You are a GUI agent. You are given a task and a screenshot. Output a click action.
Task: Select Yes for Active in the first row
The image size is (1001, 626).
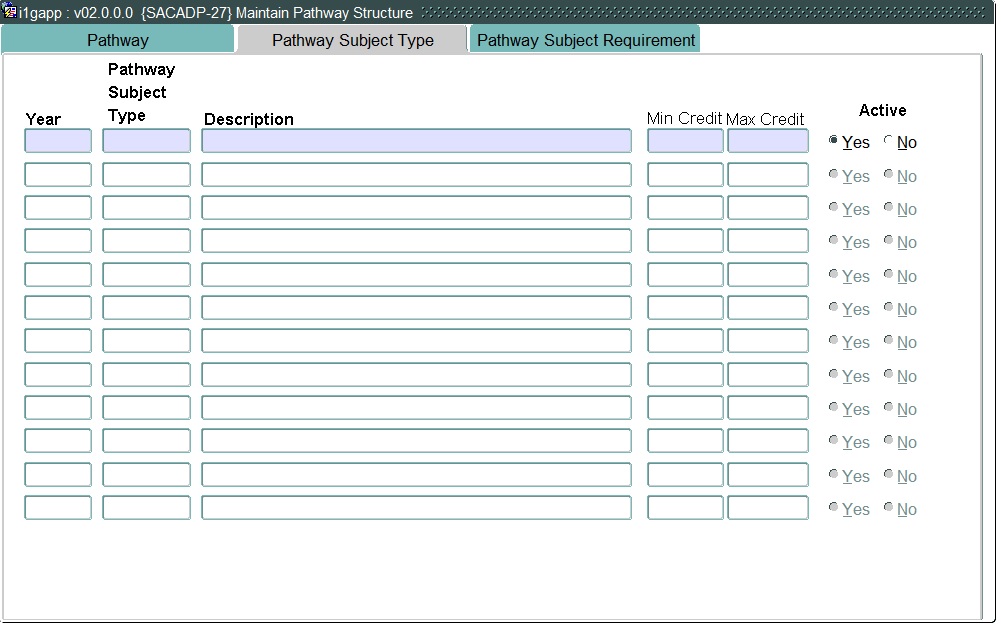[x=834, y=141]
